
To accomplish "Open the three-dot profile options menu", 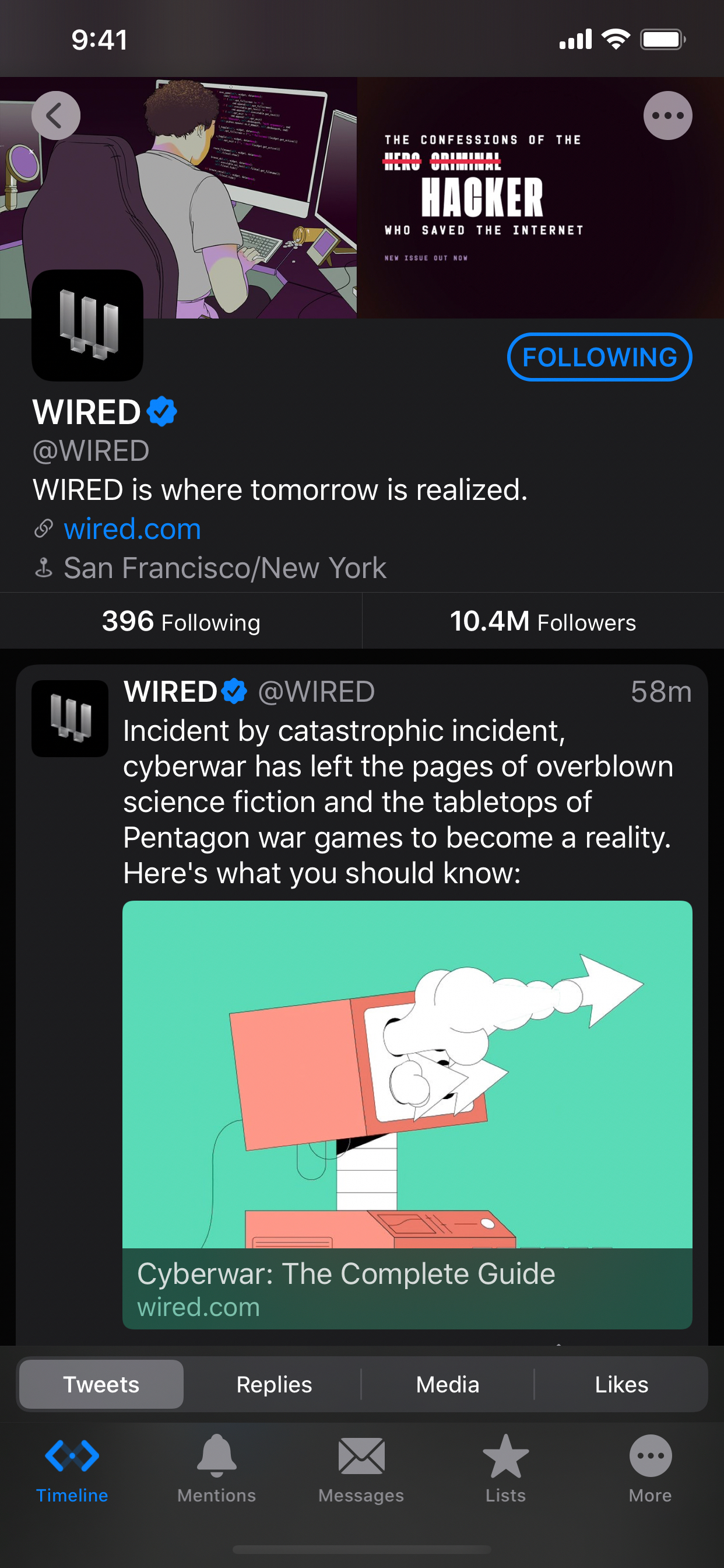I will tap(667, 116).
